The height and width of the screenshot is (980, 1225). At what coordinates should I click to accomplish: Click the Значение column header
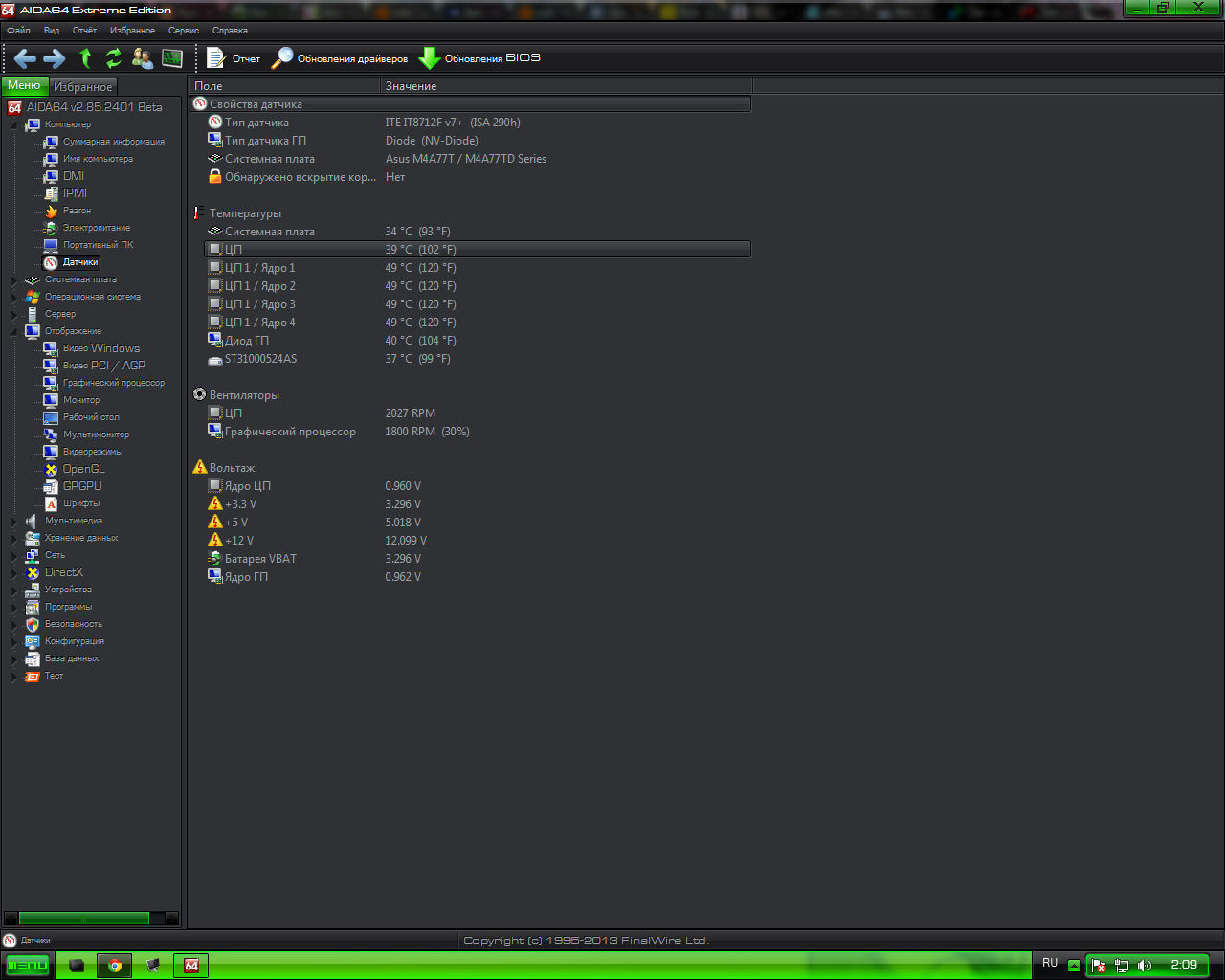[566, 86]
